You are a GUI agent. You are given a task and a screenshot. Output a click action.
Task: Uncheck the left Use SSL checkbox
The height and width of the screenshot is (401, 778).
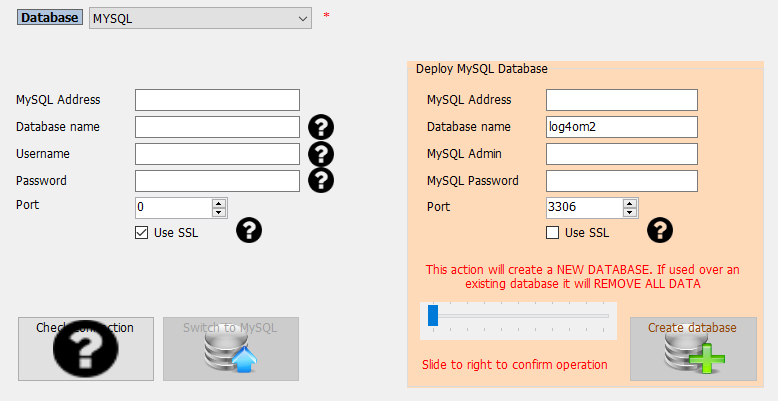142,233
